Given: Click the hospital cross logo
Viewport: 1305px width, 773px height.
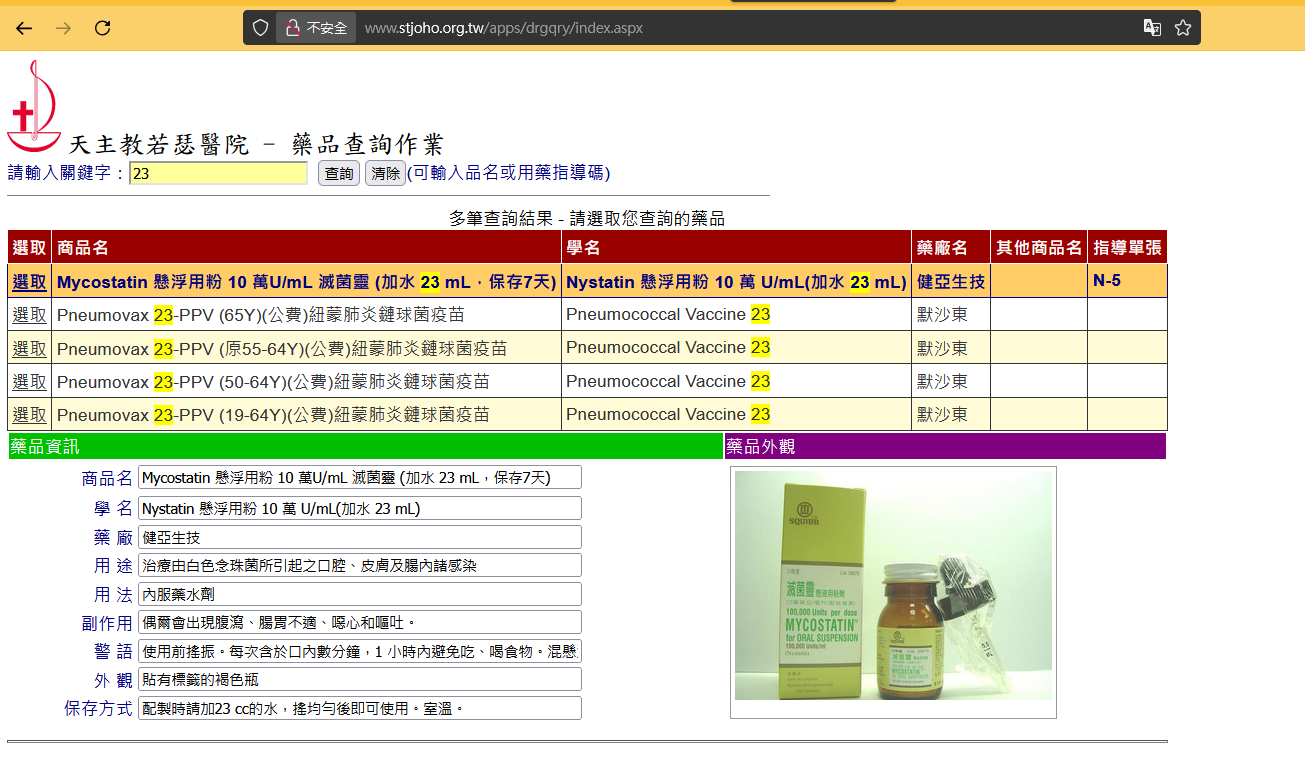Looking at the screenshot, I should point(34,105).
